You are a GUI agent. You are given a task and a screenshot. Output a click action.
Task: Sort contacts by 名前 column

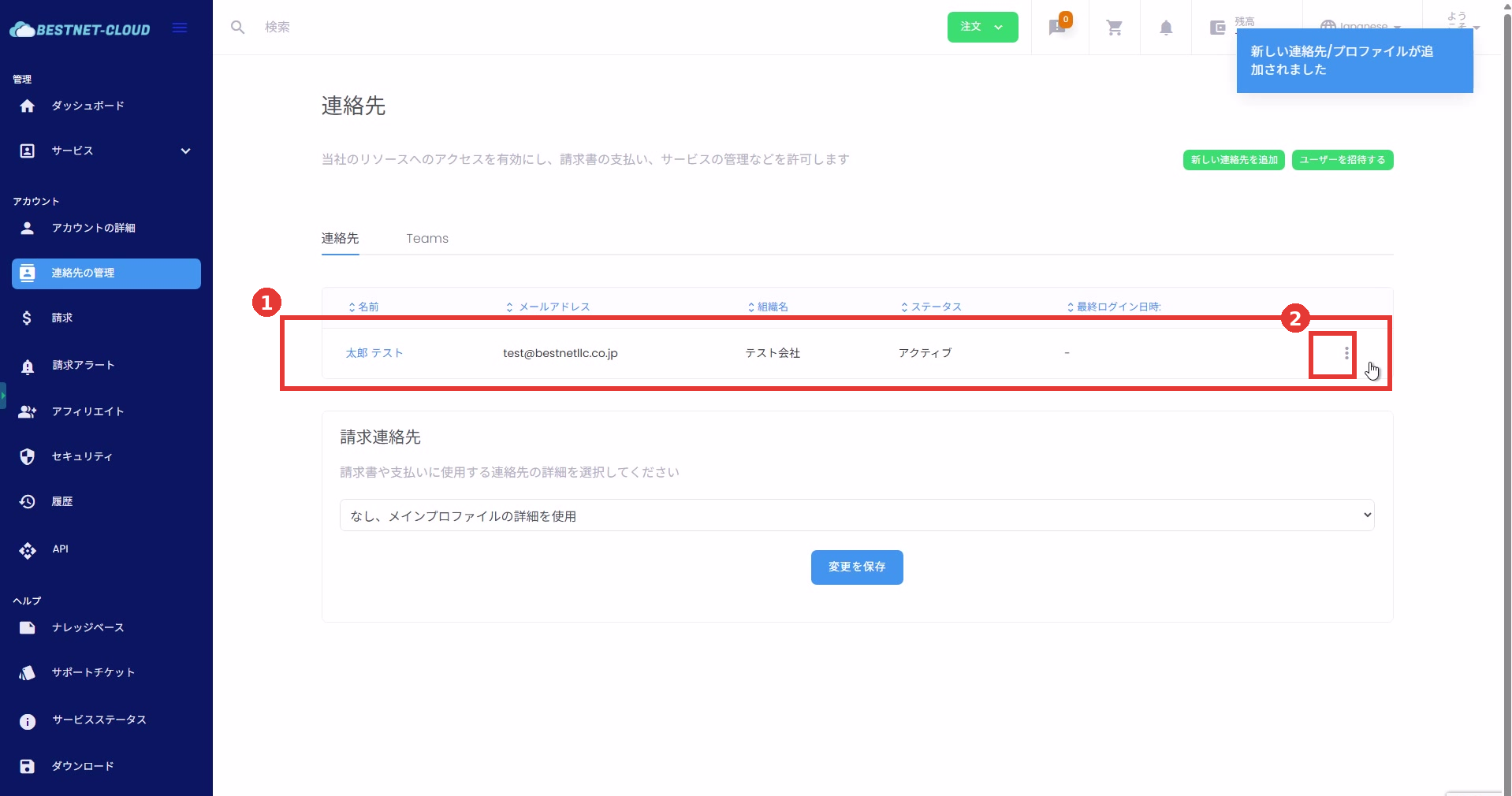point(363,307)
